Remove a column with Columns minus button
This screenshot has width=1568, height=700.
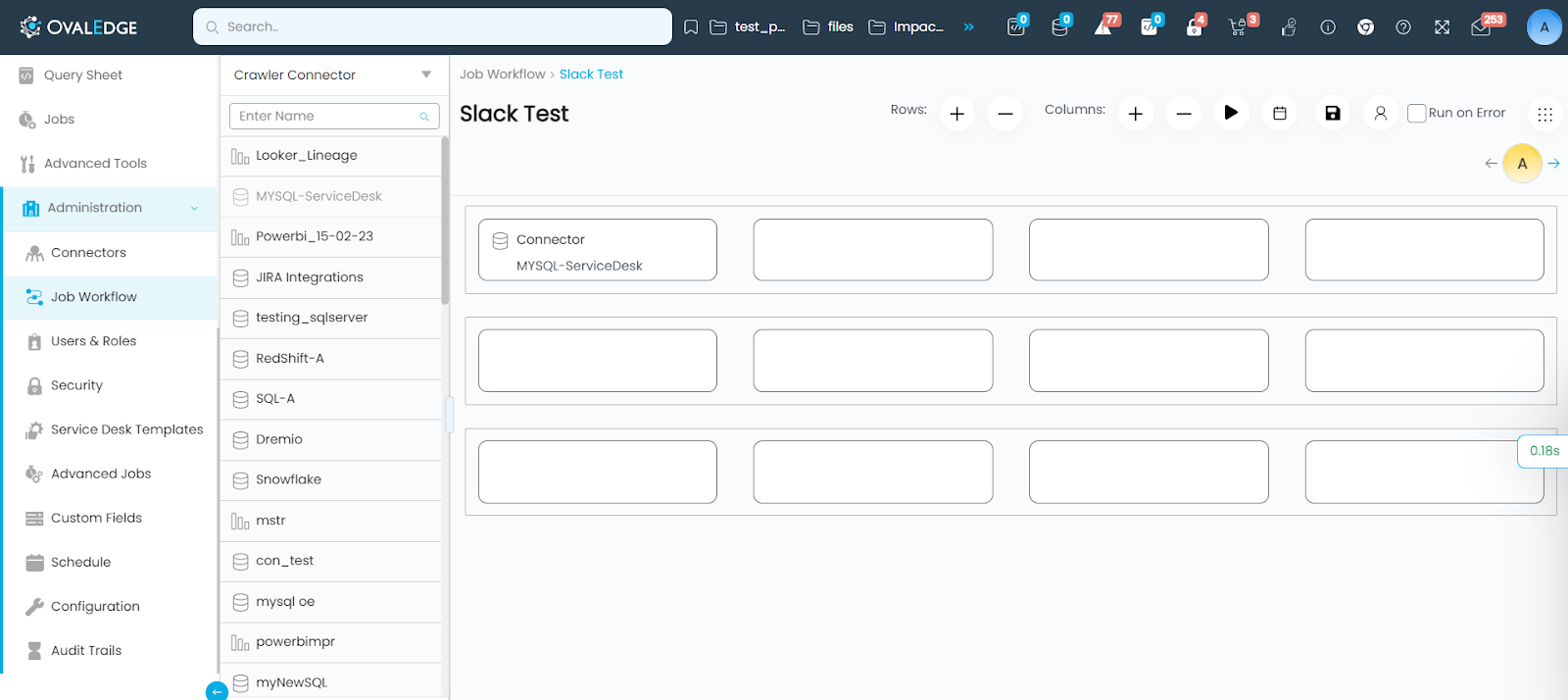pos(1183,114)
